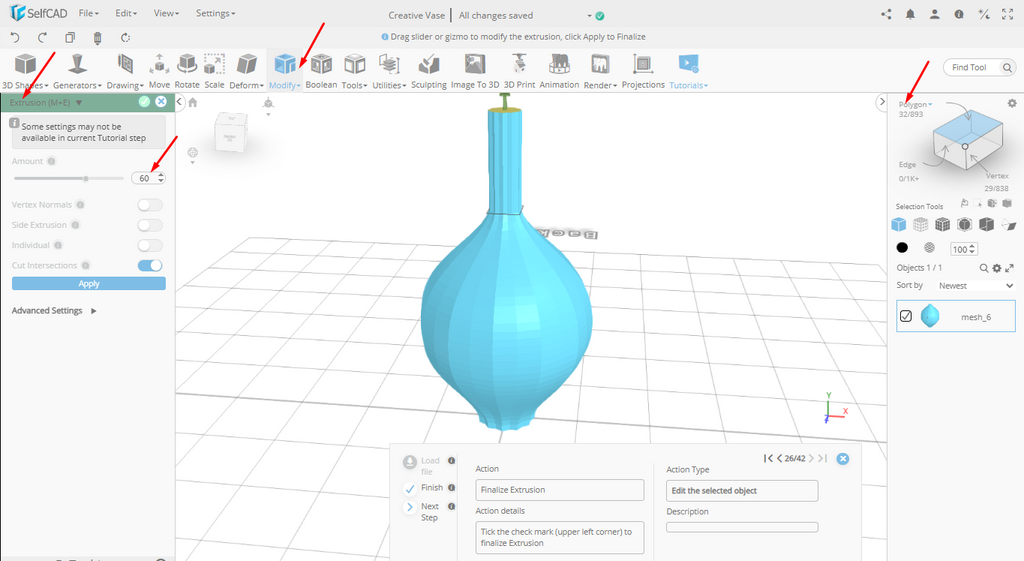
Task: Select the Move tool
Action: (x=159, y=71)
